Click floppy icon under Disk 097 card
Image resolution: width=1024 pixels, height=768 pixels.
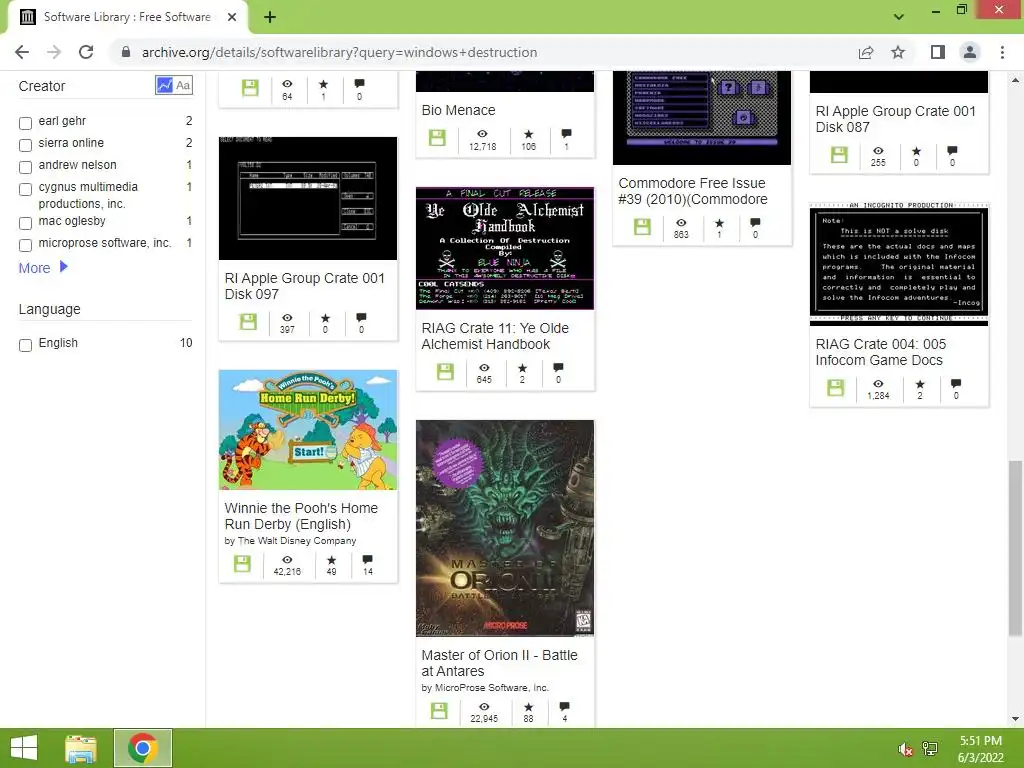pos(248,321)
